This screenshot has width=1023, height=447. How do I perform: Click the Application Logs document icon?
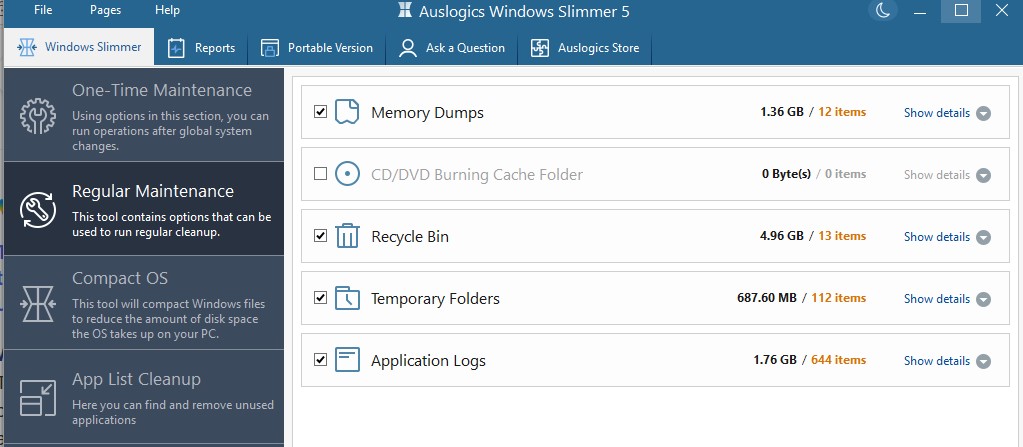point(346,360)
